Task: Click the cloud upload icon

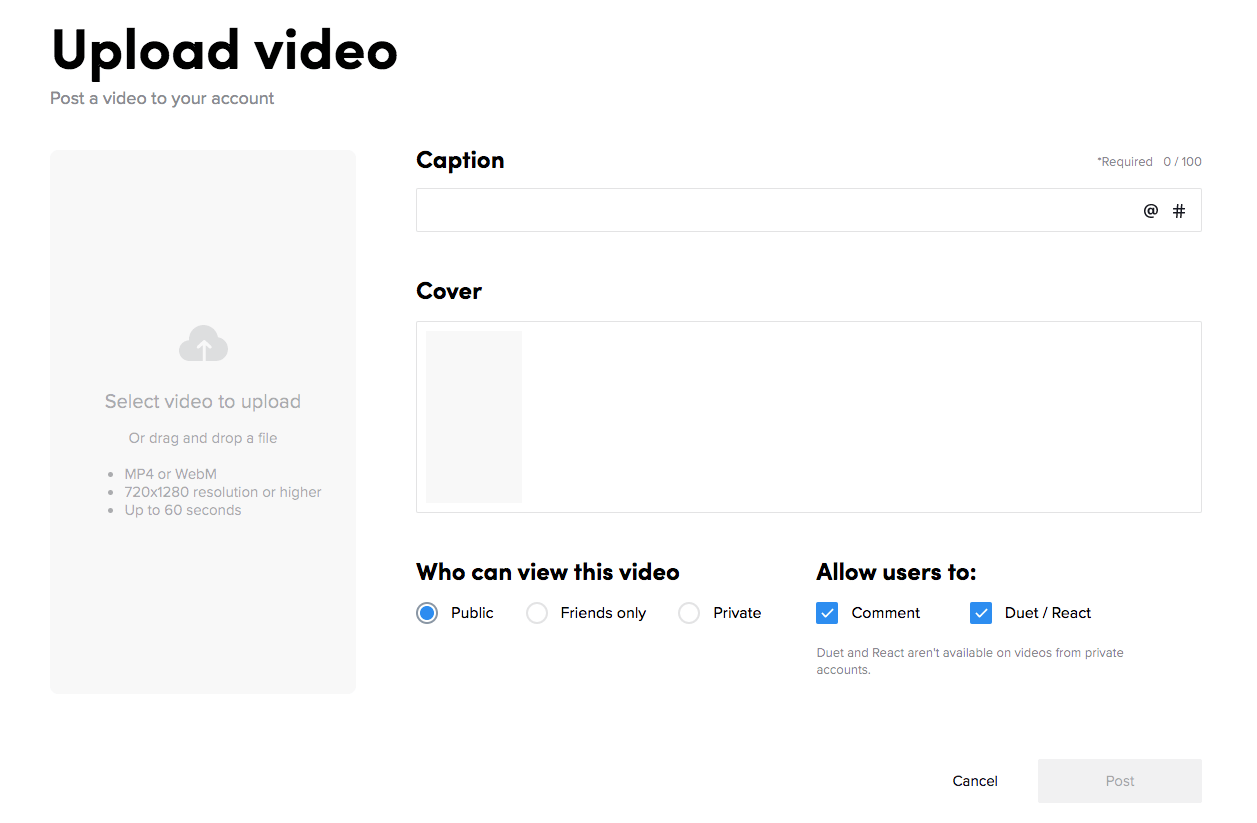Action: click(203, 344)
